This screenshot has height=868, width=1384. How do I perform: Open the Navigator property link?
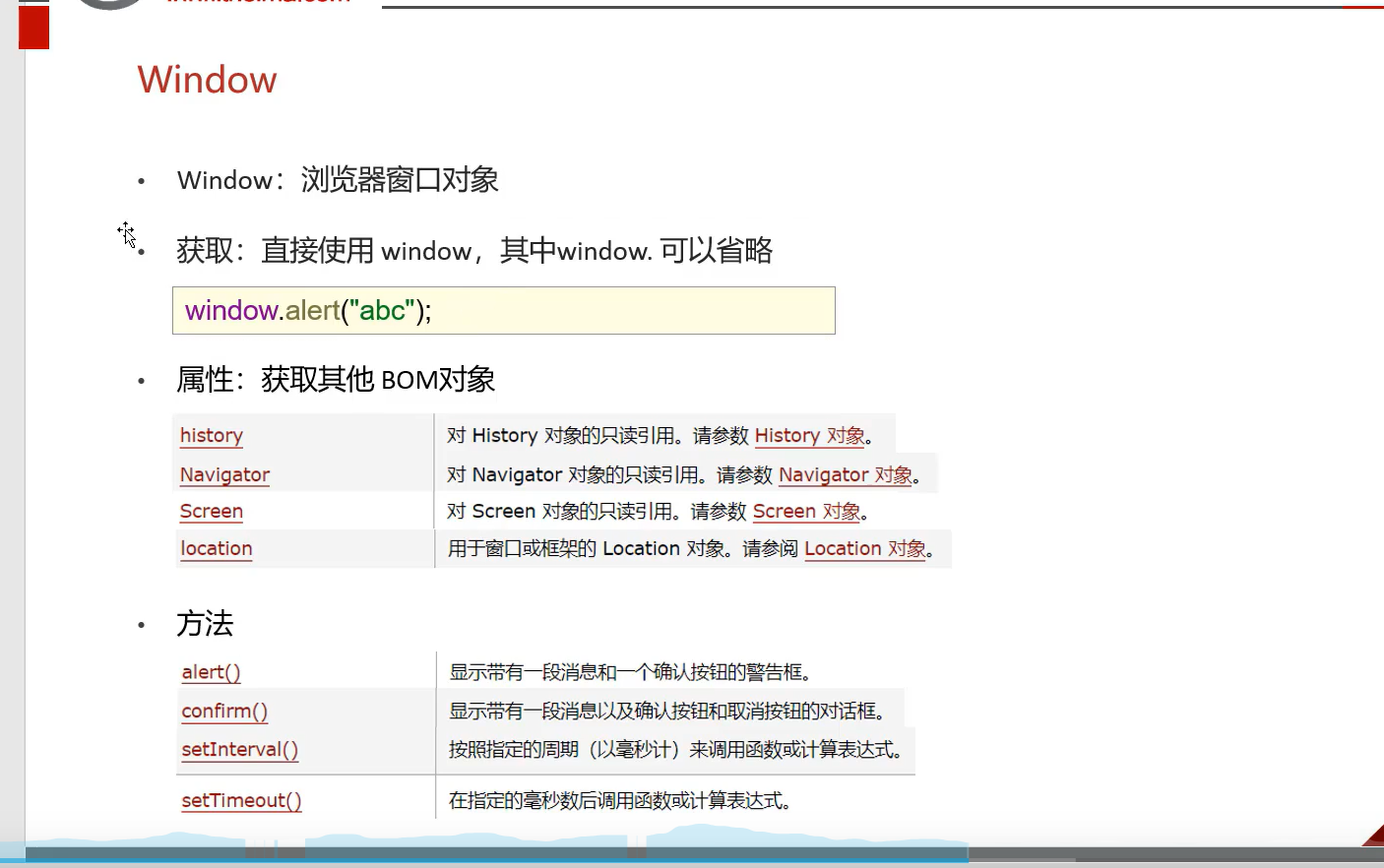(x=224, y=474)
